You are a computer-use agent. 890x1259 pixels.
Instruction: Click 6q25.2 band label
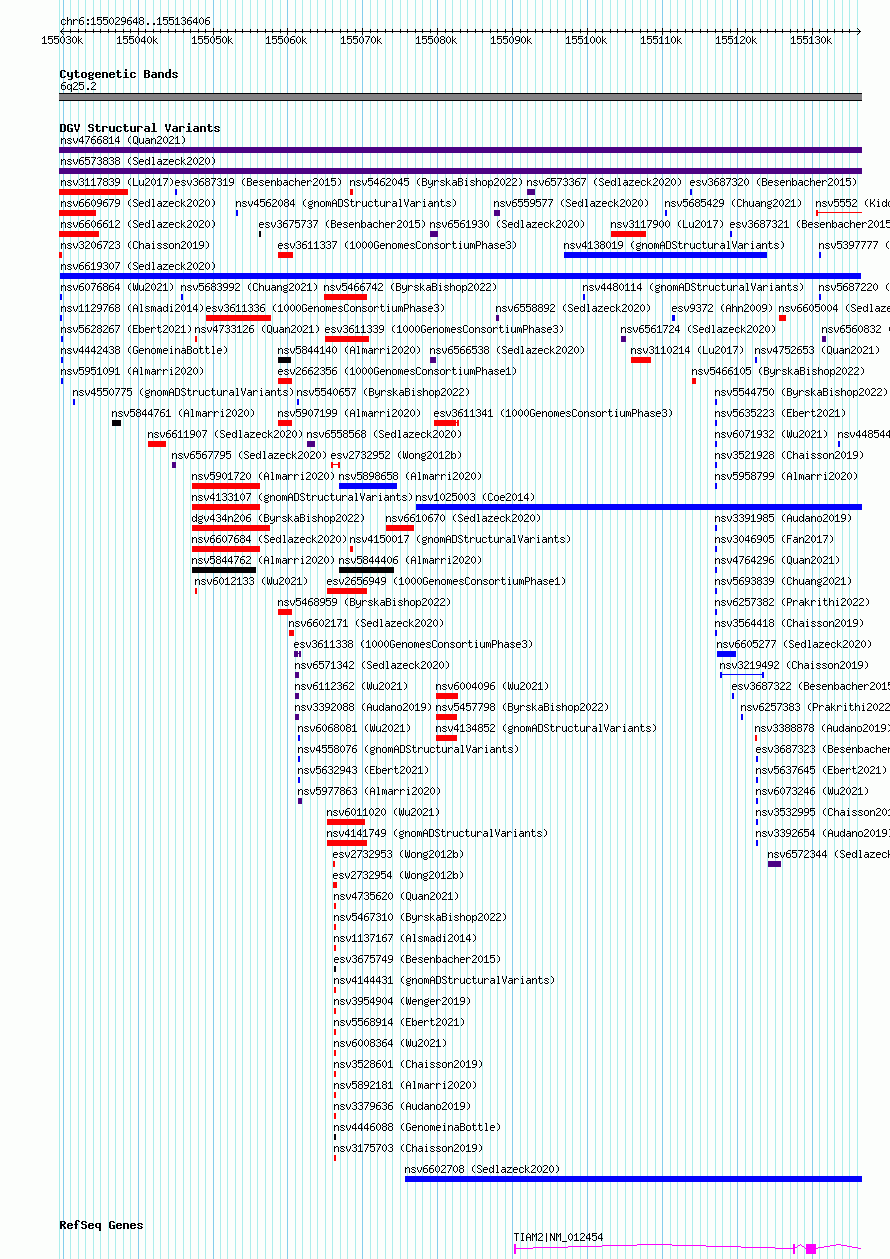[x=78, y=87]
